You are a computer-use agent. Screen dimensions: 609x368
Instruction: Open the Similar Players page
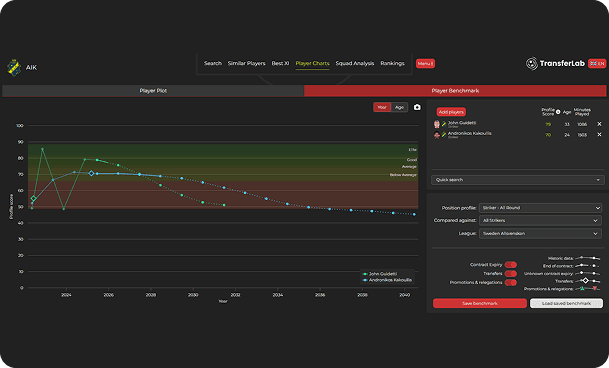(x=246, y=63)
